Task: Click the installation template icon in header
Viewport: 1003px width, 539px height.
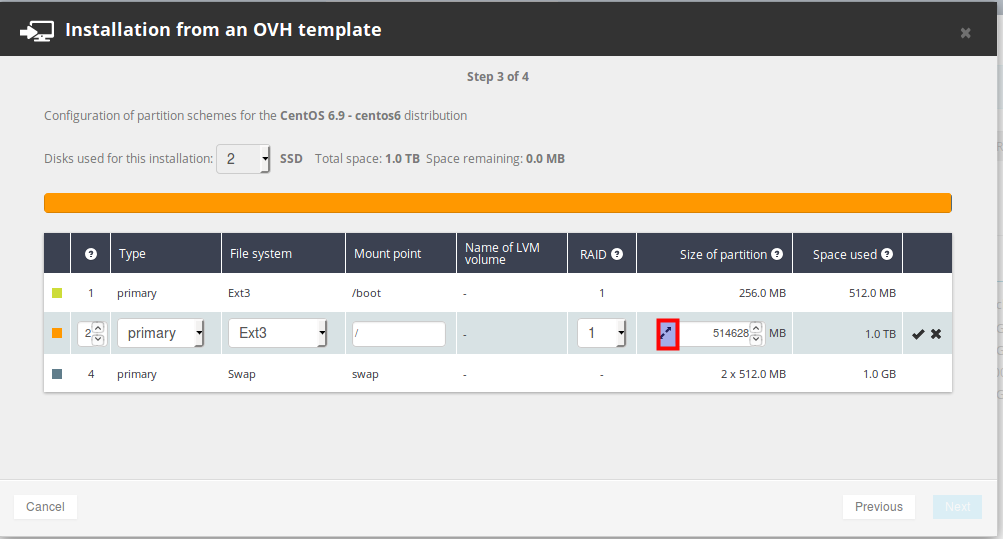Action: pyautogui.click(x=37, y=30)
